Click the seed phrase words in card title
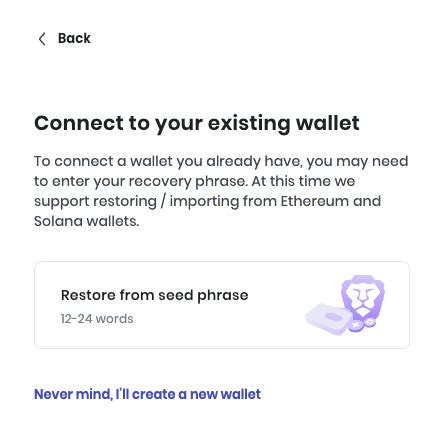This screenshot has width=447, height=432. tap(203, 296)
